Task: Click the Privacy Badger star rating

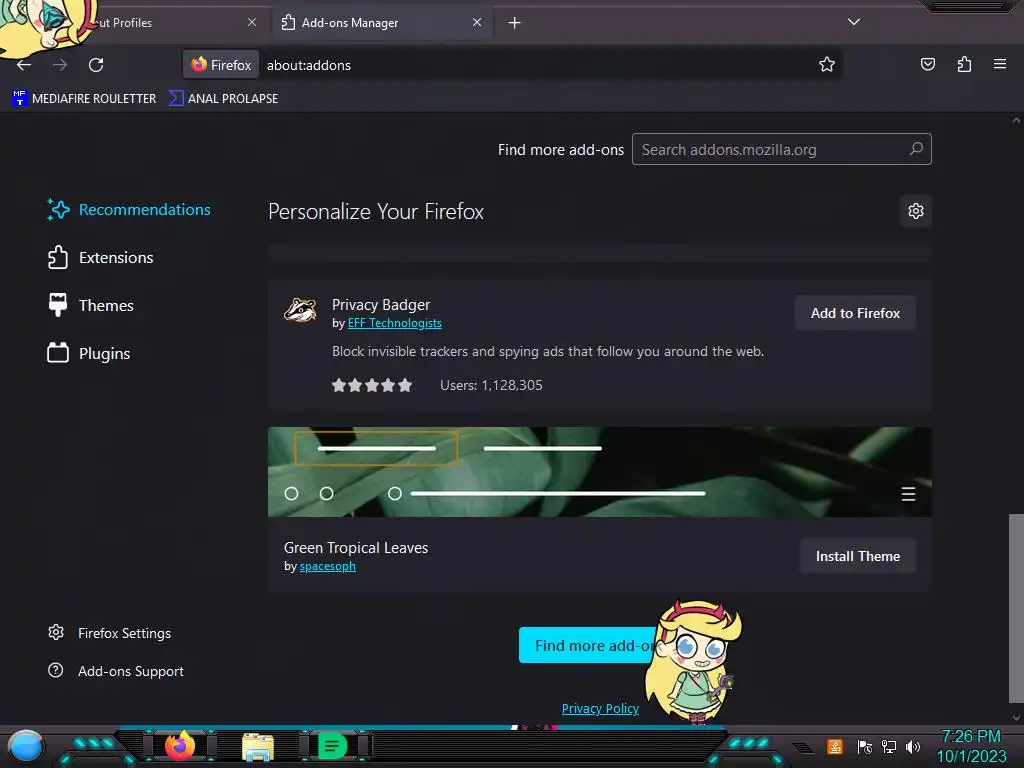Action: point(372,385)
